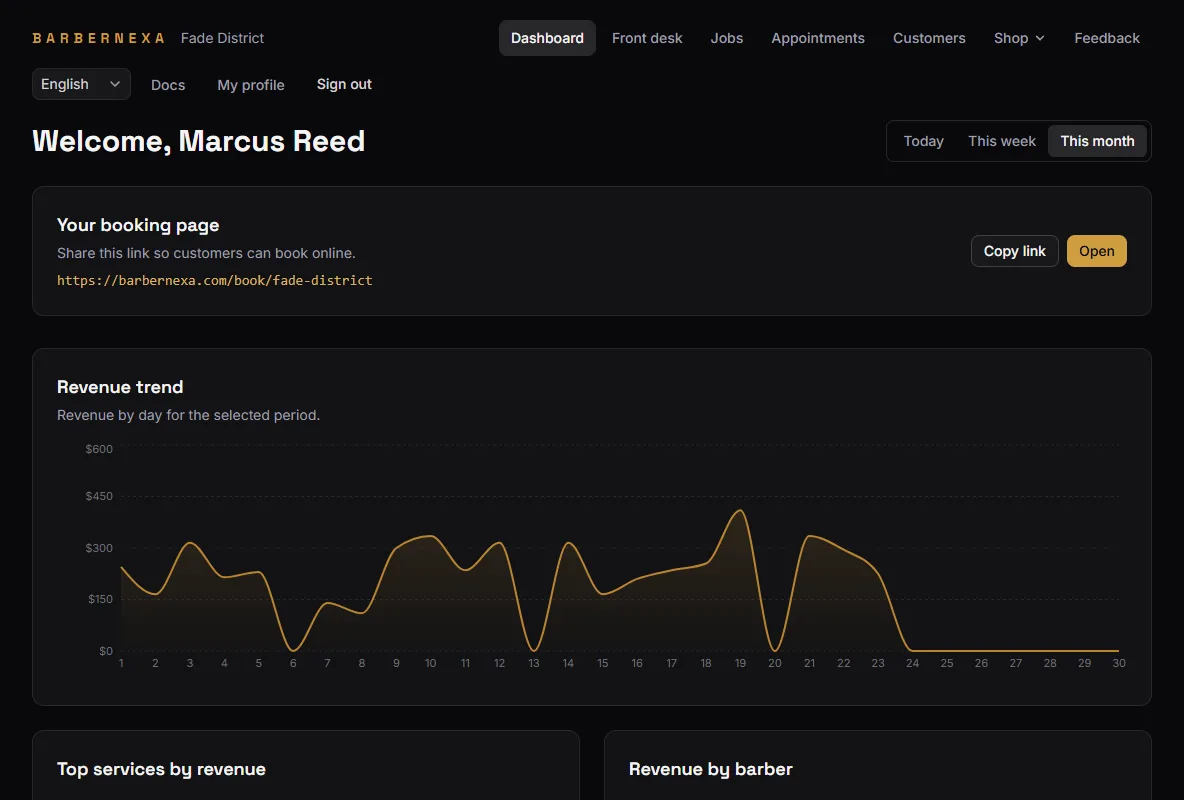Expand the Shop dropdown menu
Screen dimensions: 1184x800
[1019, 38]
